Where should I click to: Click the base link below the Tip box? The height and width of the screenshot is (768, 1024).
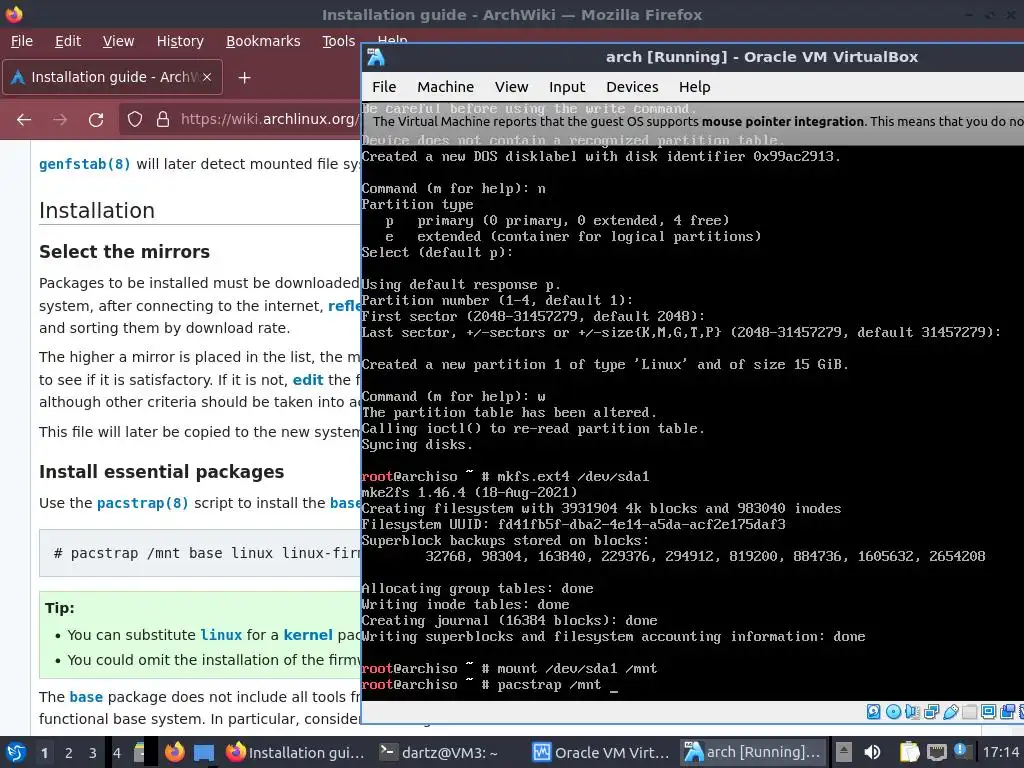[86, 697]
